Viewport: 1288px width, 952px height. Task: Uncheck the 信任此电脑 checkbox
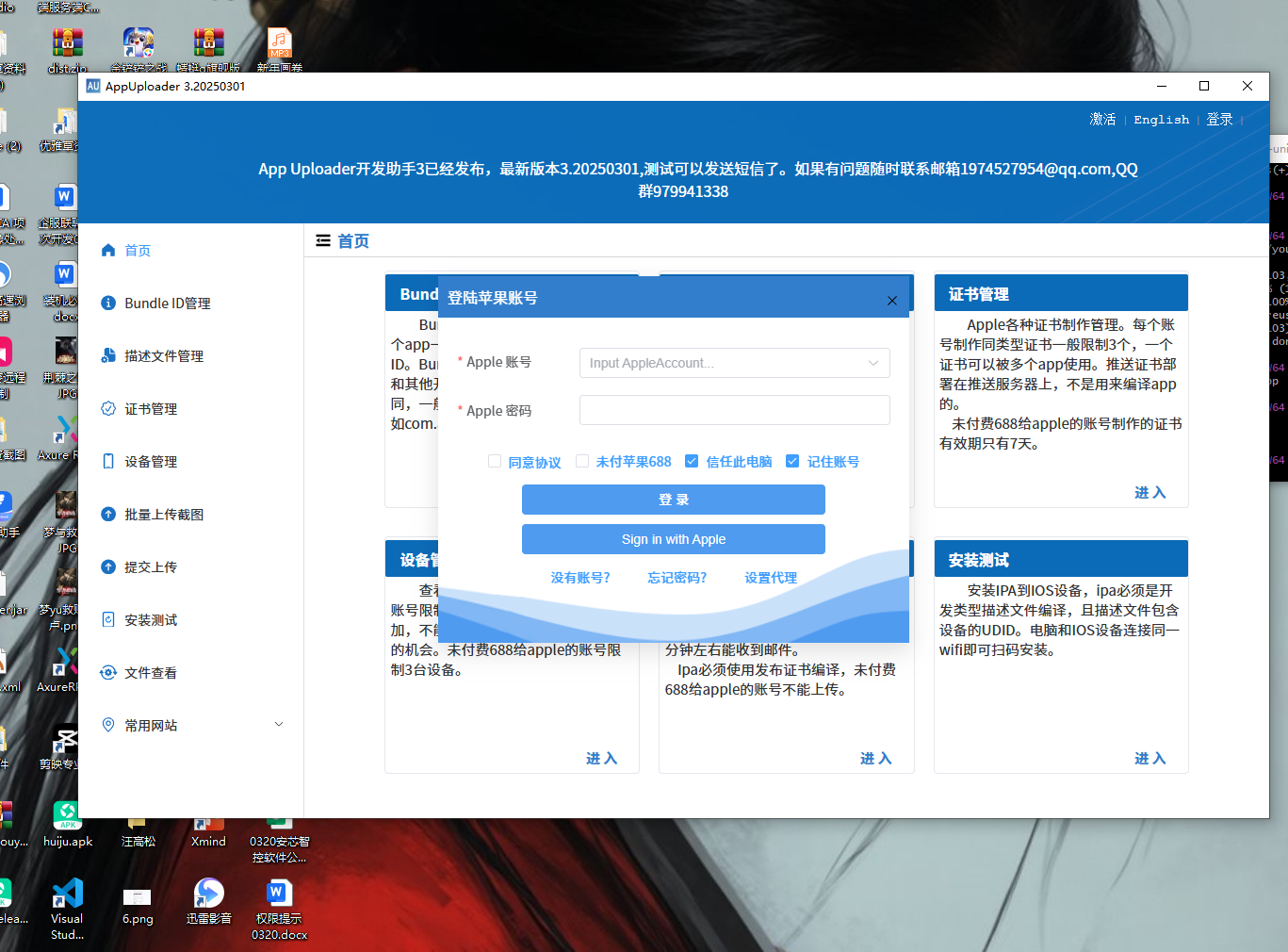coord(692,461)
